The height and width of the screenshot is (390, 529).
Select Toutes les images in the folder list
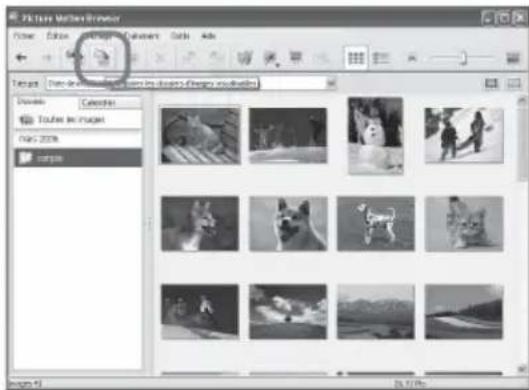[78, 119]
